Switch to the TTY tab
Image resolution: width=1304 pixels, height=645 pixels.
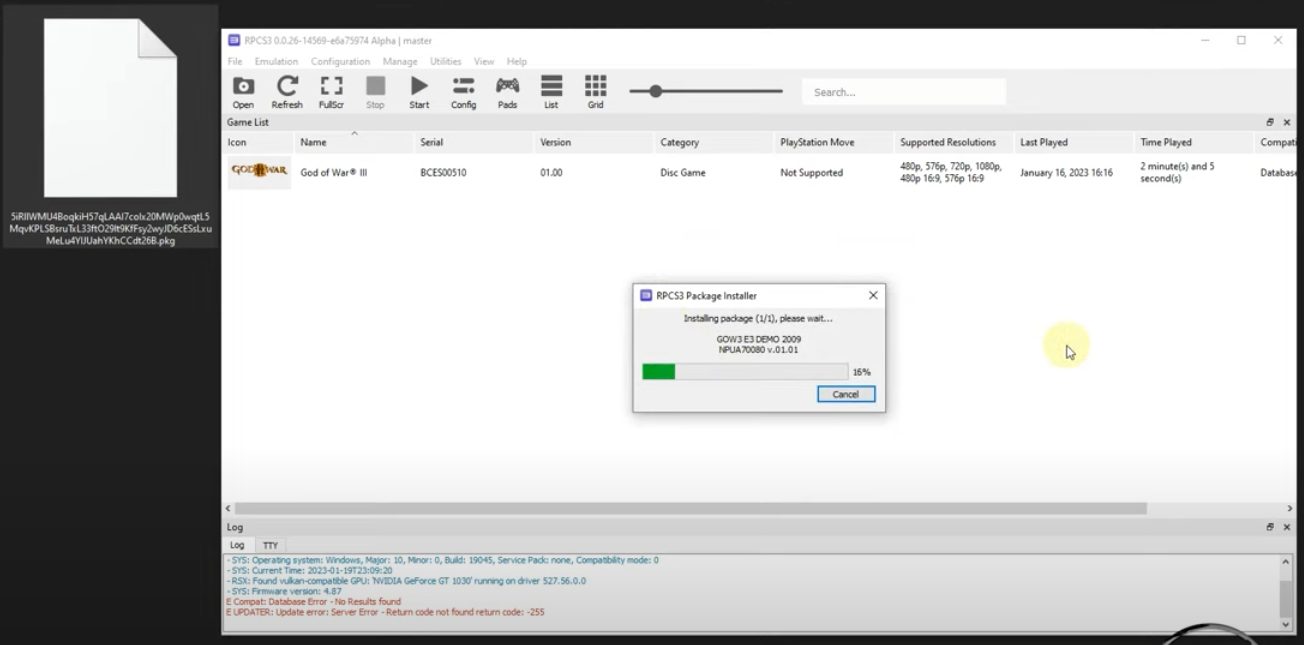click(x=270, y=545)
